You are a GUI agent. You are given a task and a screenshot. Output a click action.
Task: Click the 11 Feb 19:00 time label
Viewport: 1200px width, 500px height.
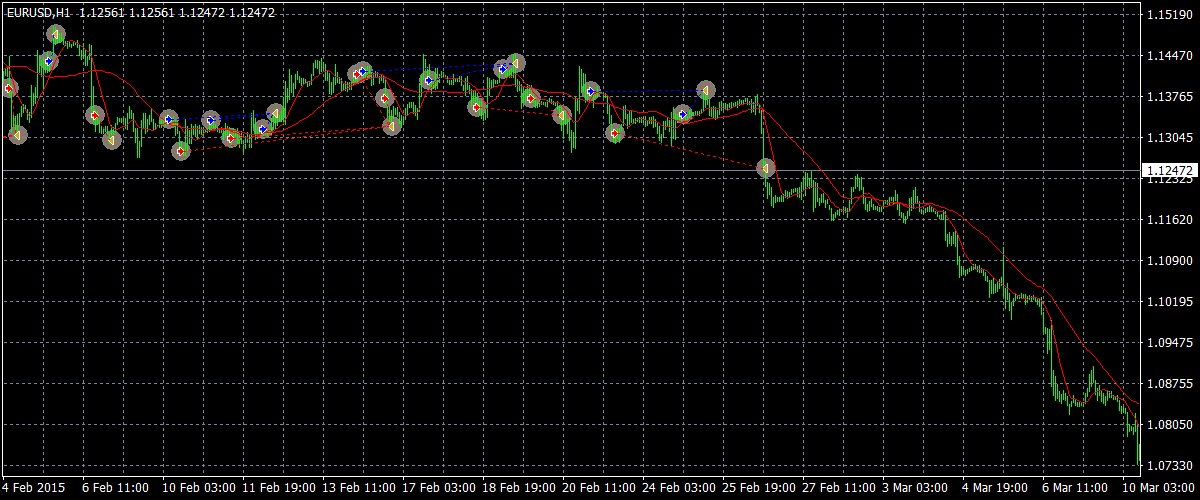click(279, 488)
